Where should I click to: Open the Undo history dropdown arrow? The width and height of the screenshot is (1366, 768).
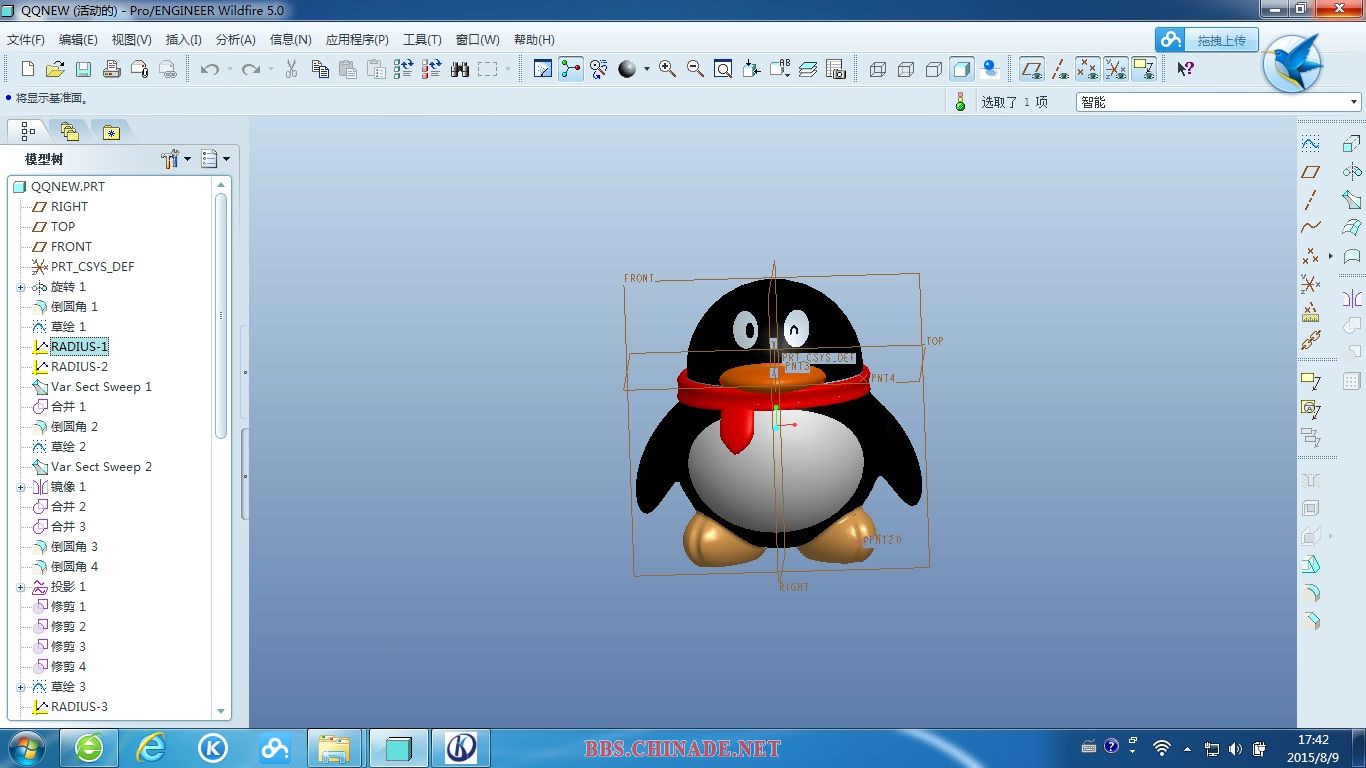(229, 69)
